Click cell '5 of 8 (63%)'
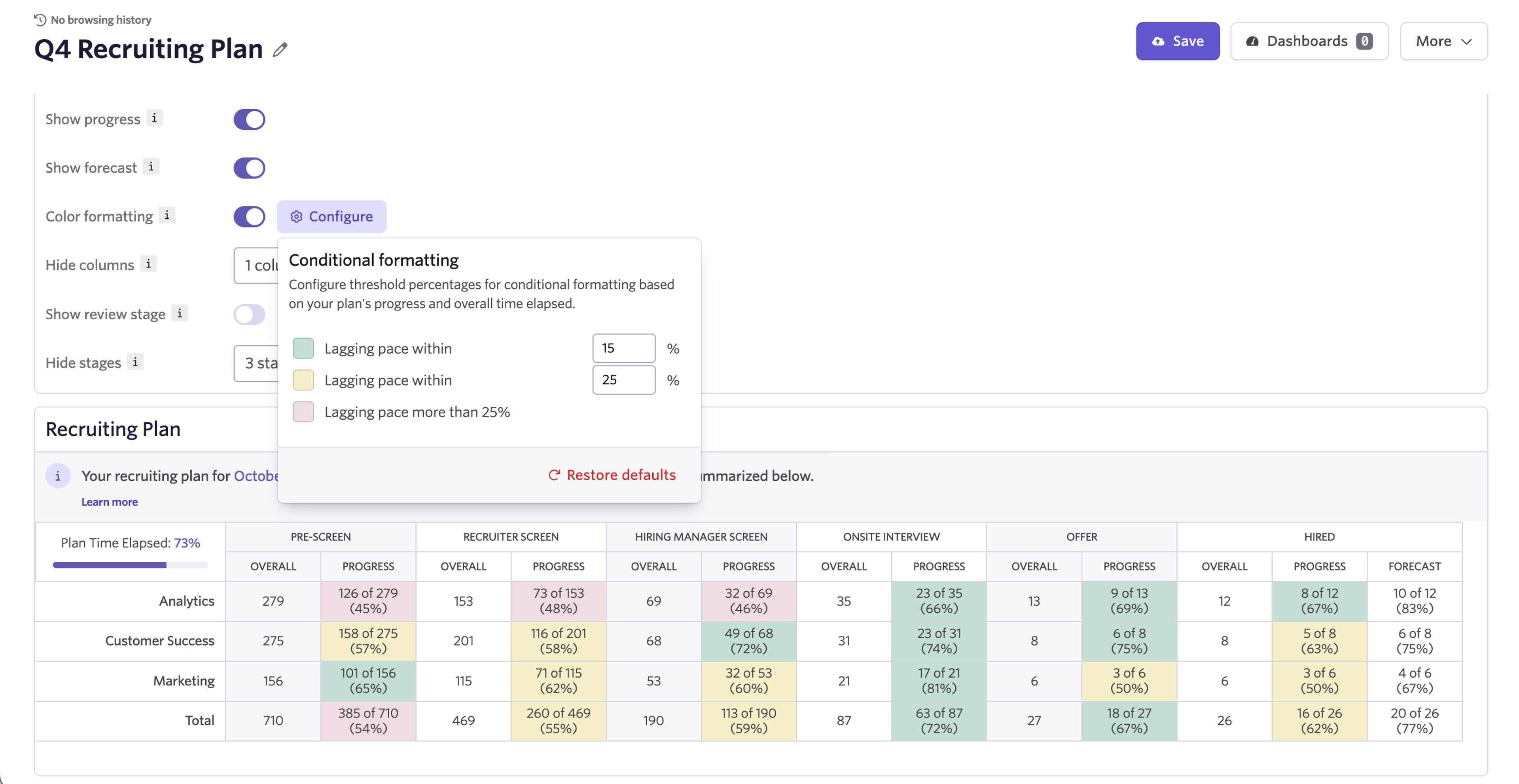 tap(1319, 641)
